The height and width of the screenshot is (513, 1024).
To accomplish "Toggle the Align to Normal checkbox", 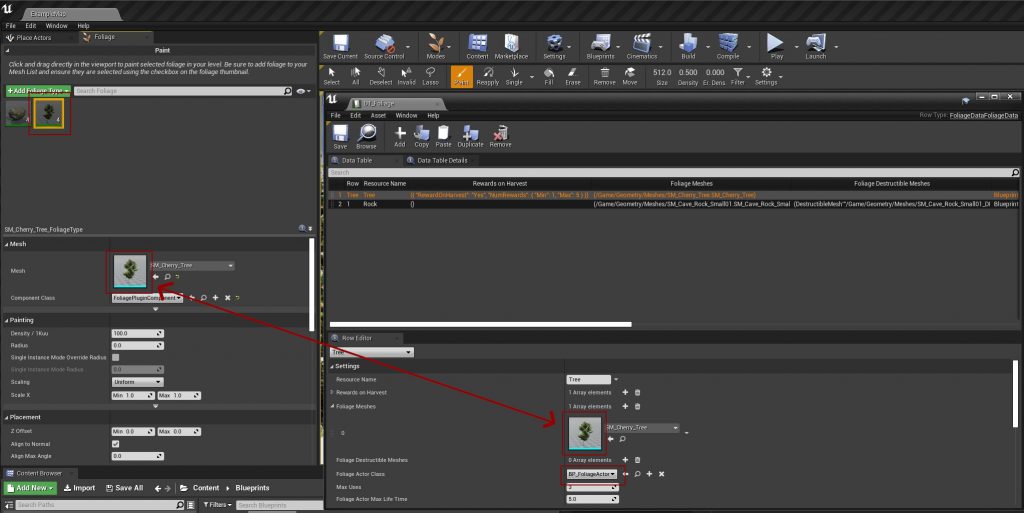I will (x=116, y=444).
